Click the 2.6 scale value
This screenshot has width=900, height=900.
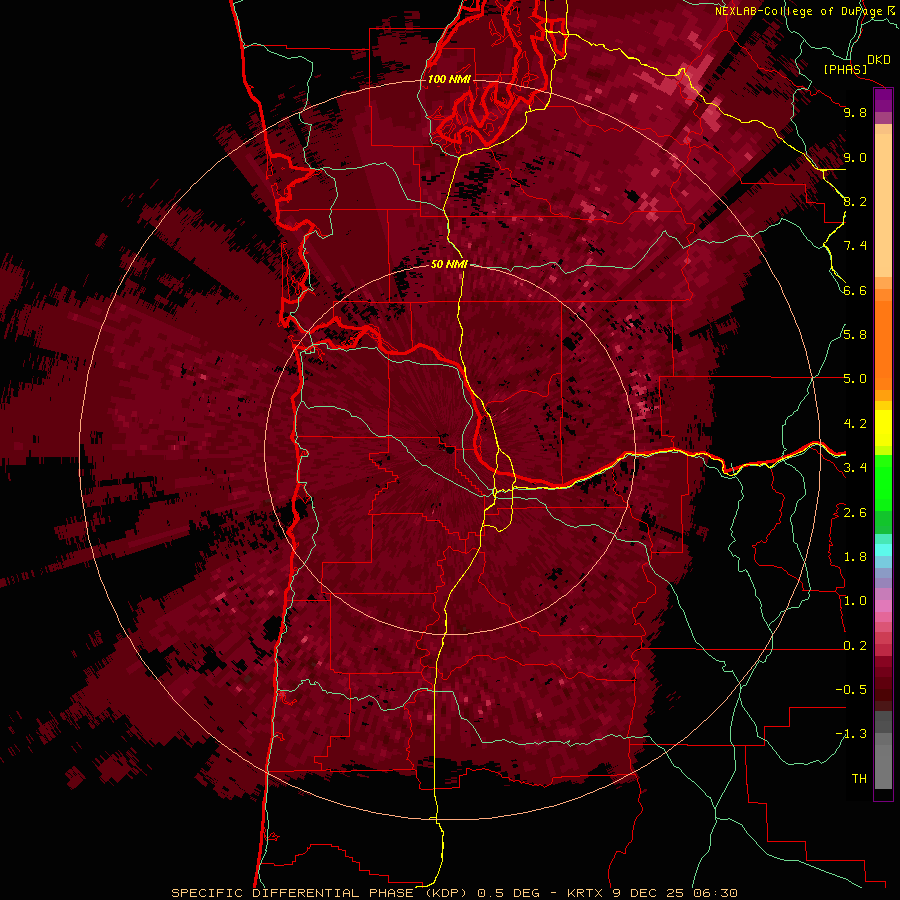point(855,513)
